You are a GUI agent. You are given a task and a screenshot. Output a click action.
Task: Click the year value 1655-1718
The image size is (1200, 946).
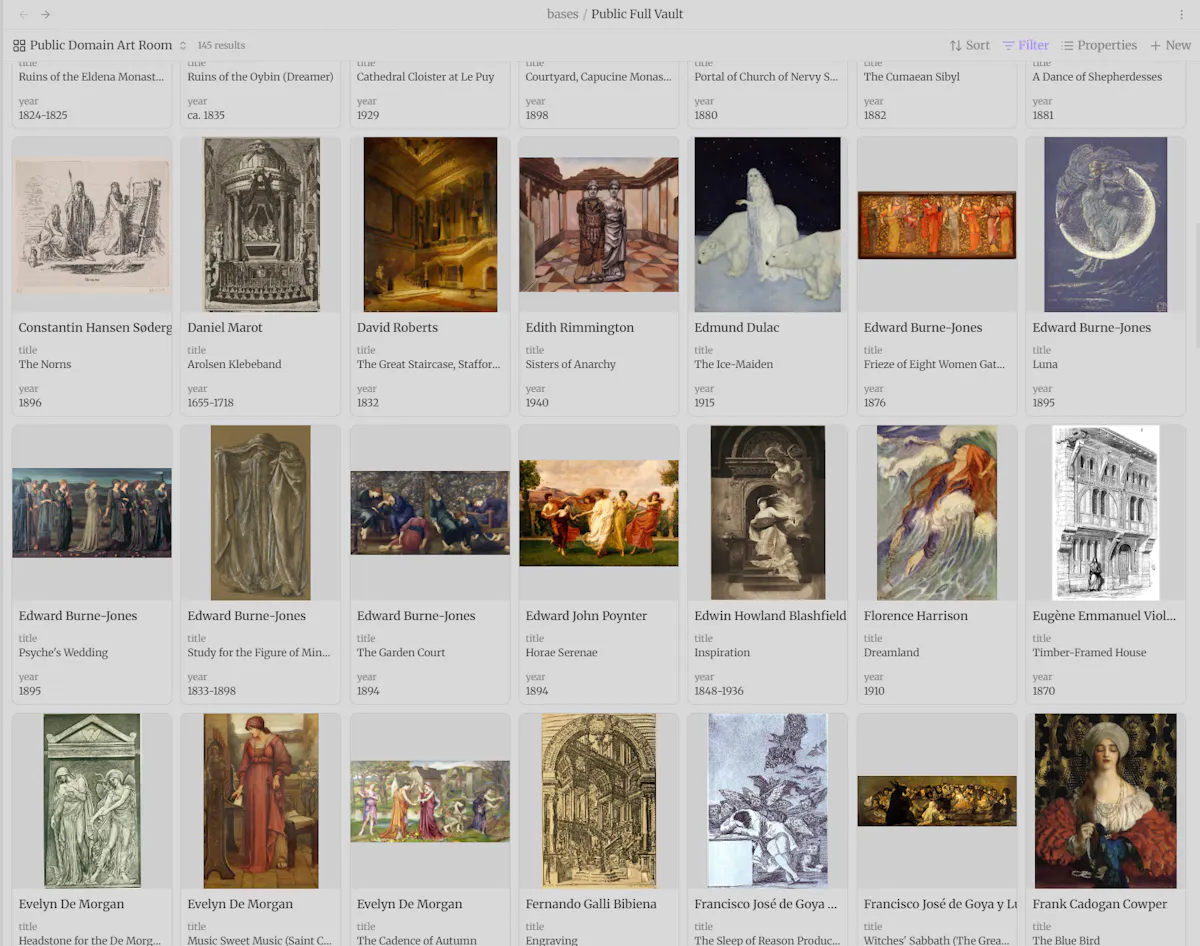click(210, 402)
